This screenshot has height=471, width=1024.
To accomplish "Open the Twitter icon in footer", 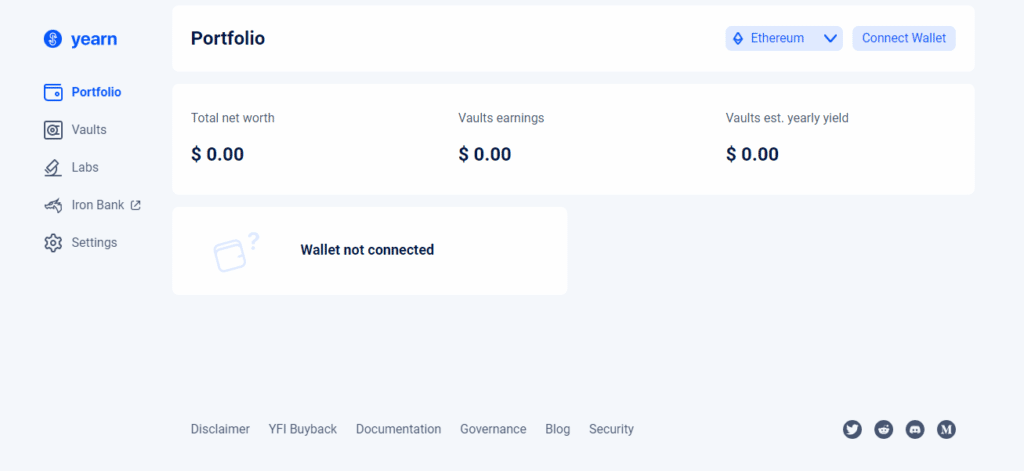I will tap(852, 429).
